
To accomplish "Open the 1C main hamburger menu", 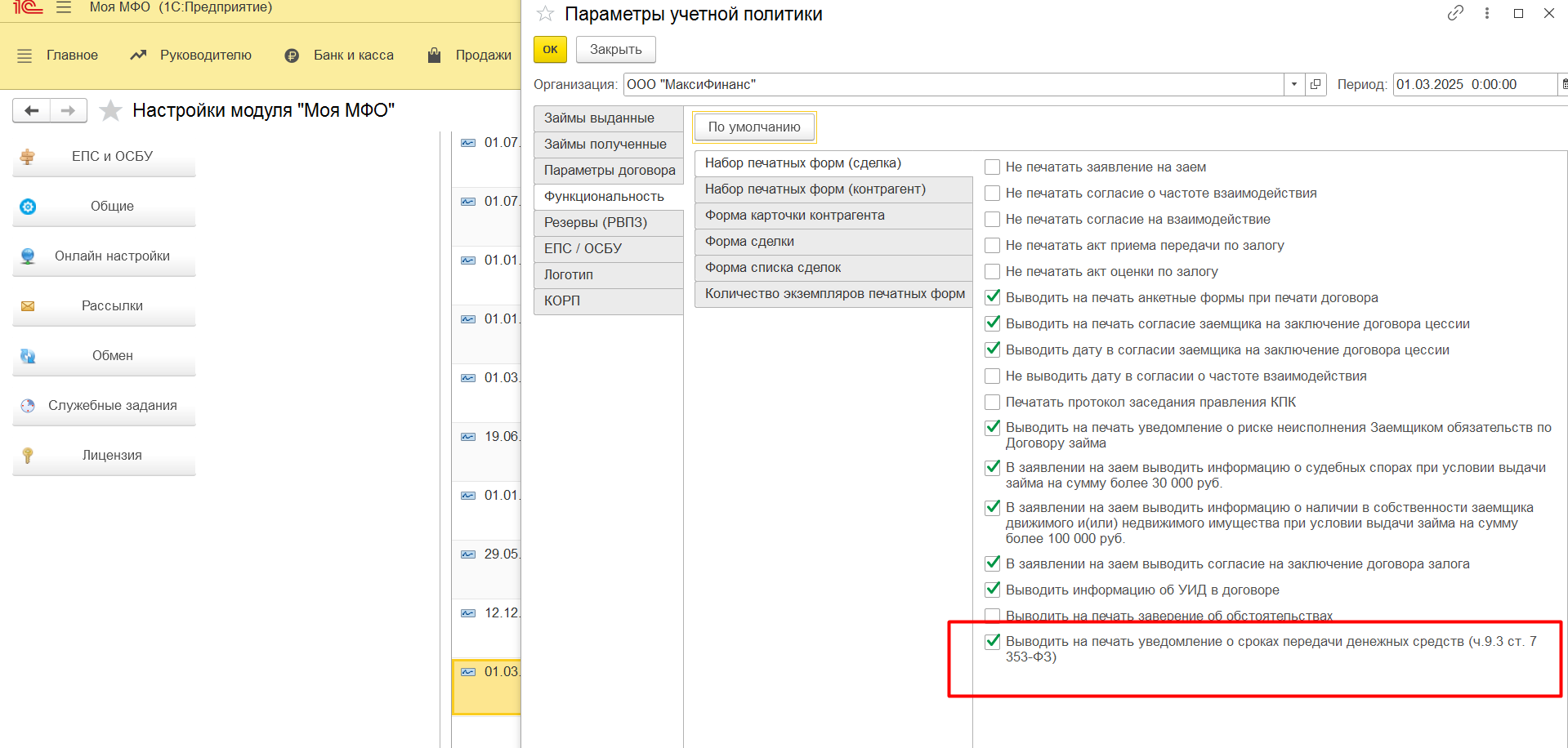I will [x=64, y=7].
